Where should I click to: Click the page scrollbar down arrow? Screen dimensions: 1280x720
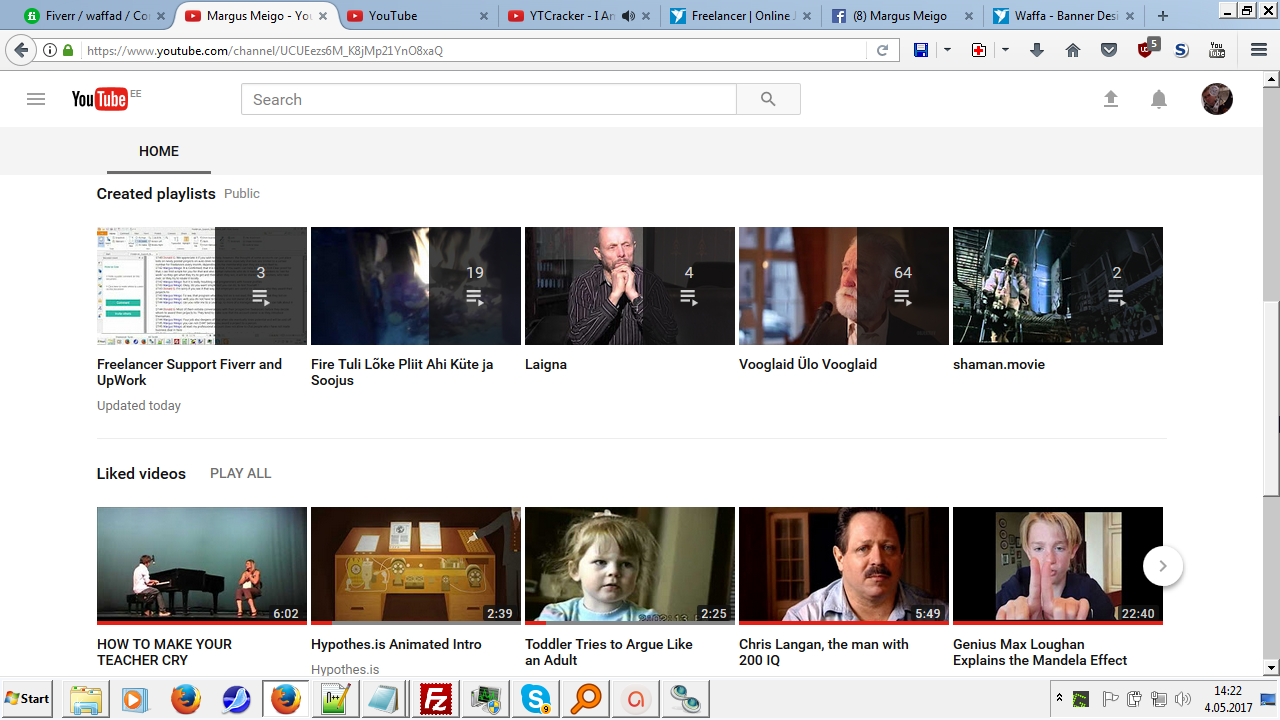pos(1272,667)
